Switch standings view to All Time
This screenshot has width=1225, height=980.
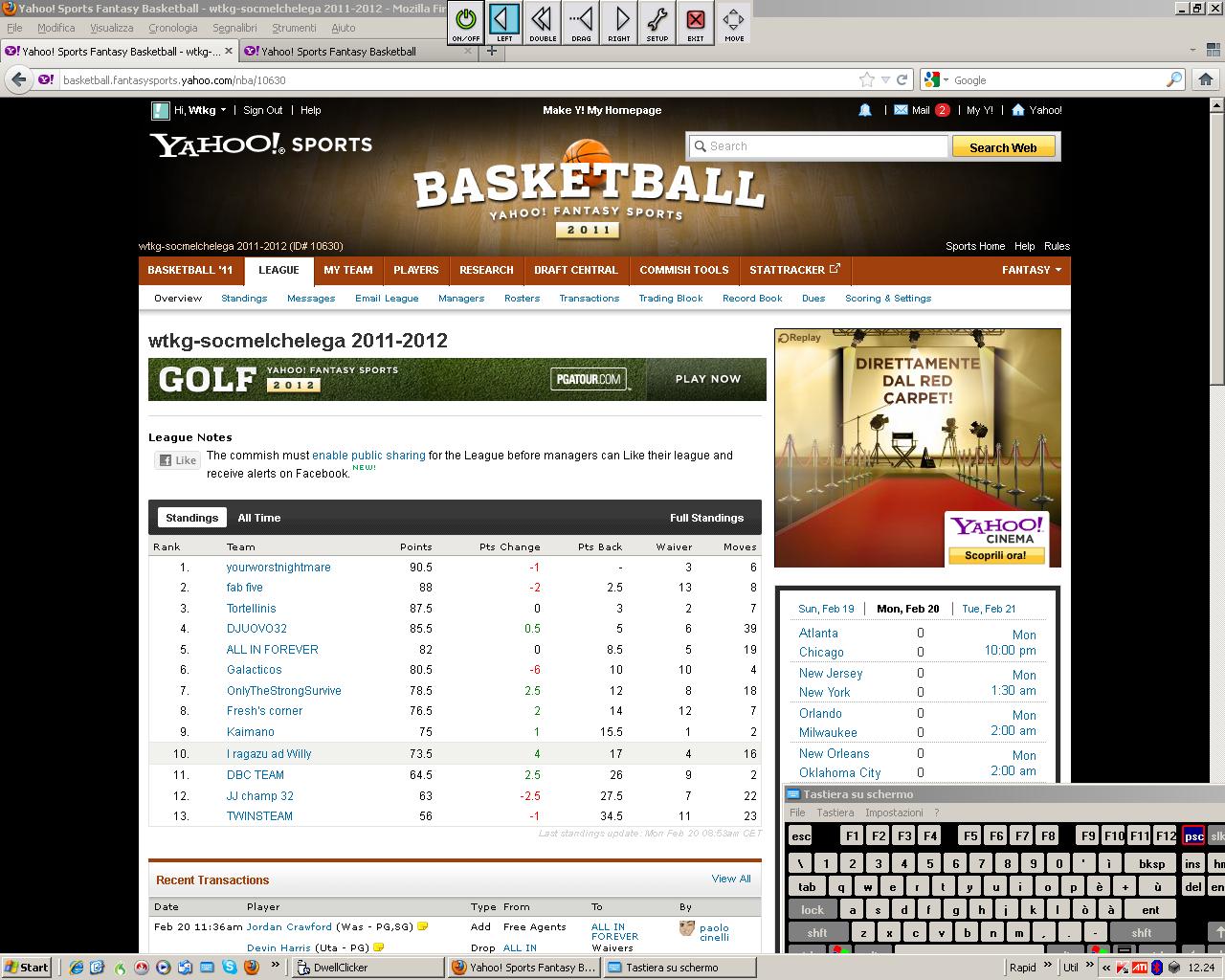click(259, 518)
